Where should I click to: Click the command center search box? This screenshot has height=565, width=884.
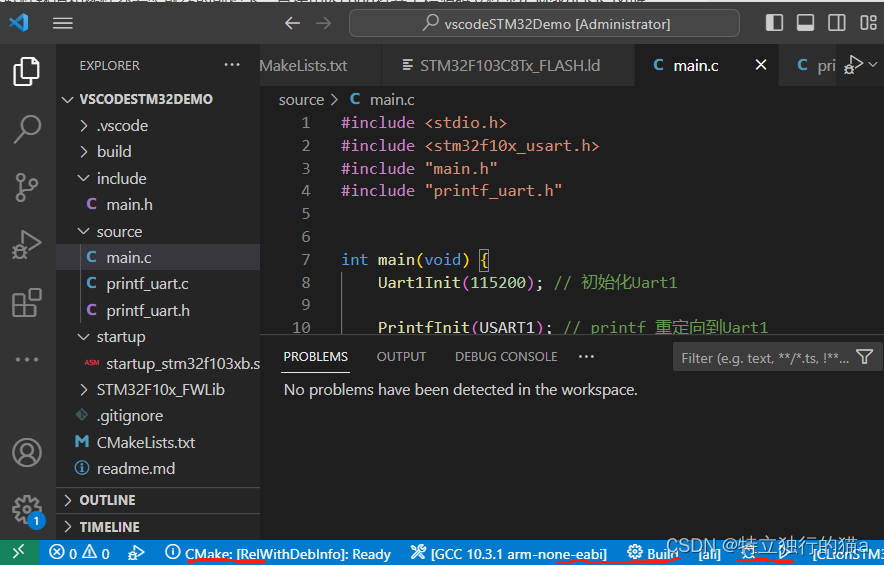coord(544,23)
